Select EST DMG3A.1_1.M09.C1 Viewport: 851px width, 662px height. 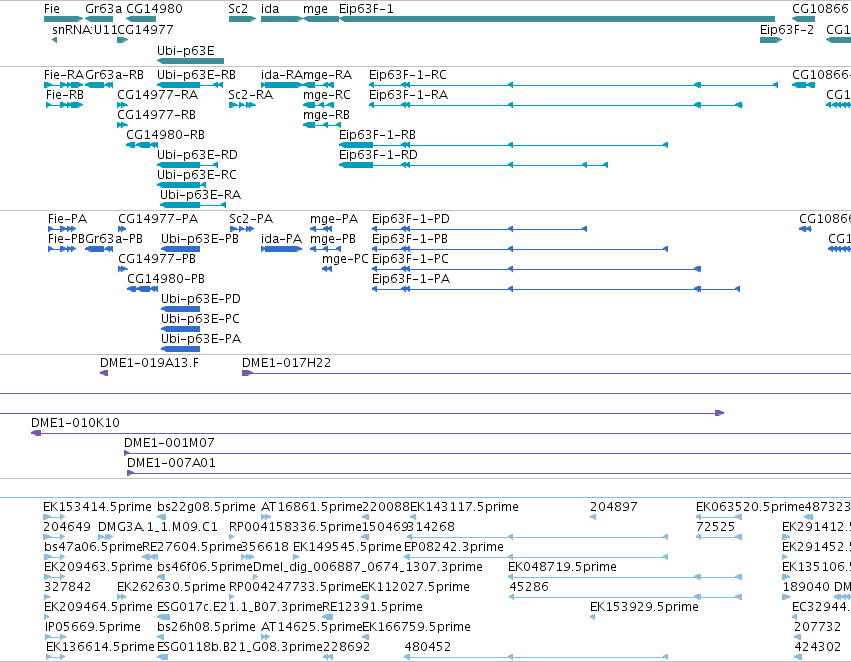[105, 537]
